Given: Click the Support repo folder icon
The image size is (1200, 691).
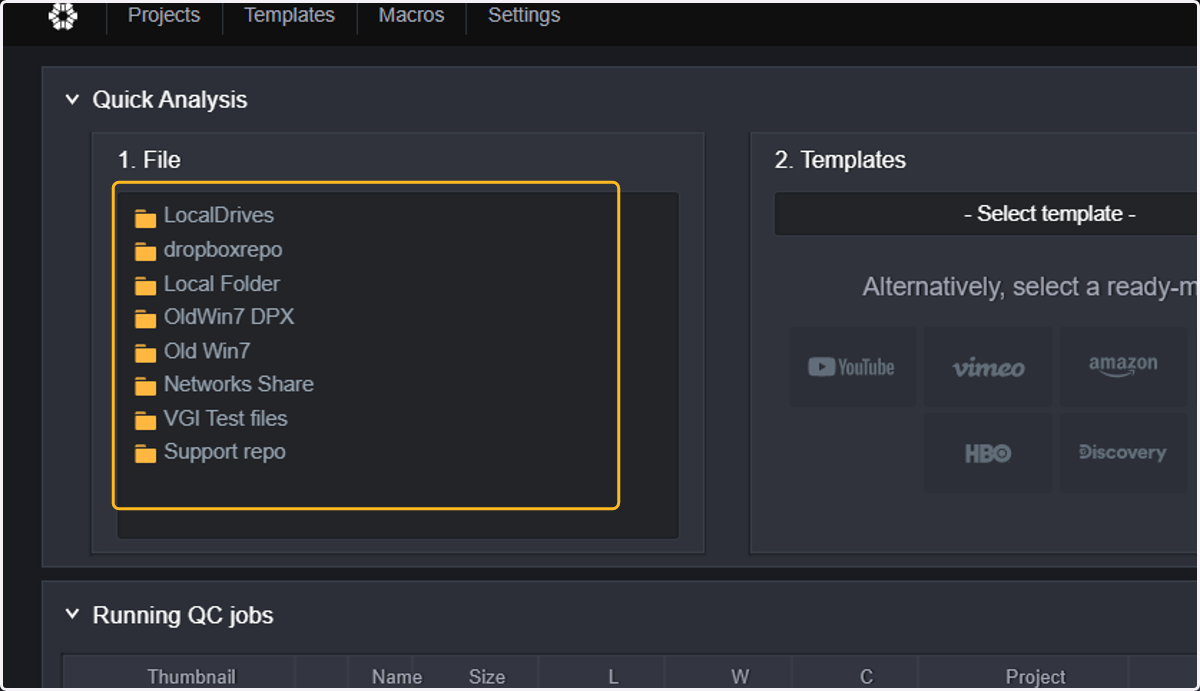Looking at the screenshot, I should [146, 454].
